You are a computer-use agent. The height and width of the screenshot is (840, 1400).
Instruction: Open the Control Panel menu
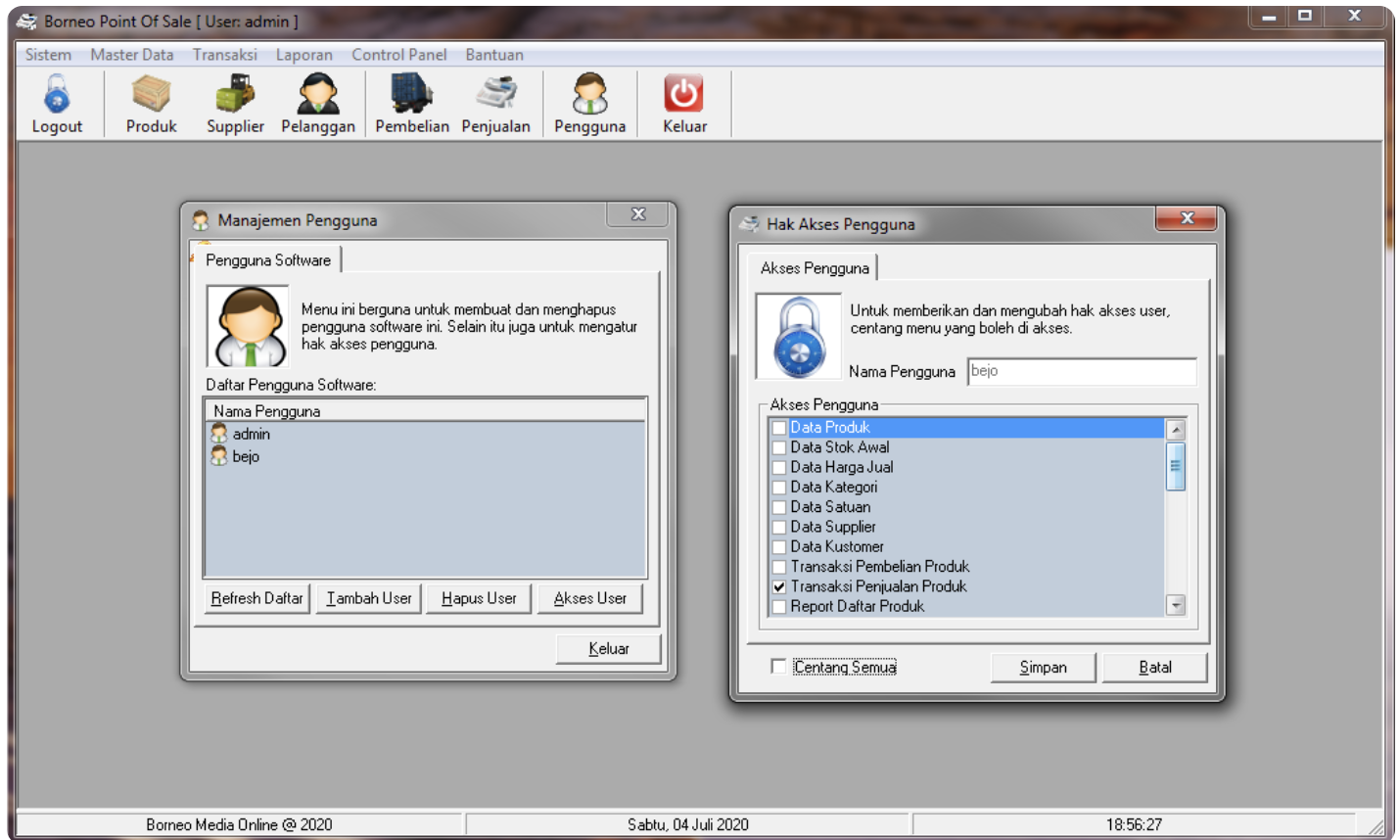point(399,55)
